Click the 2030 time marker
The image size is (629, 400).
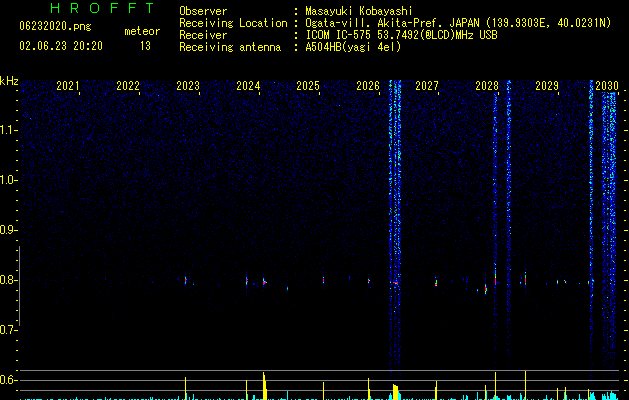(x=607, y=85)
